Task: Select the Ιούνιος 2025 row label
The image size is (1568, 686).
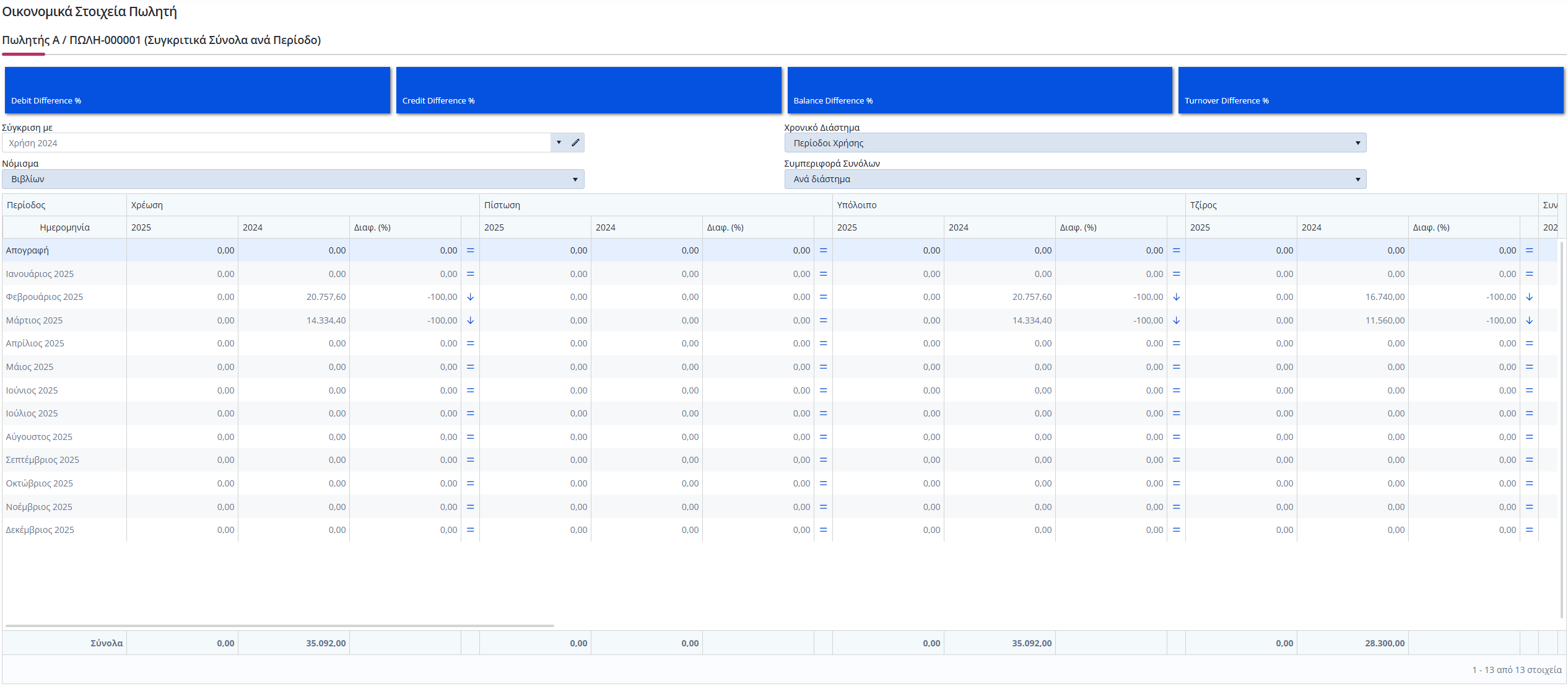Action: tap(32, 390)
